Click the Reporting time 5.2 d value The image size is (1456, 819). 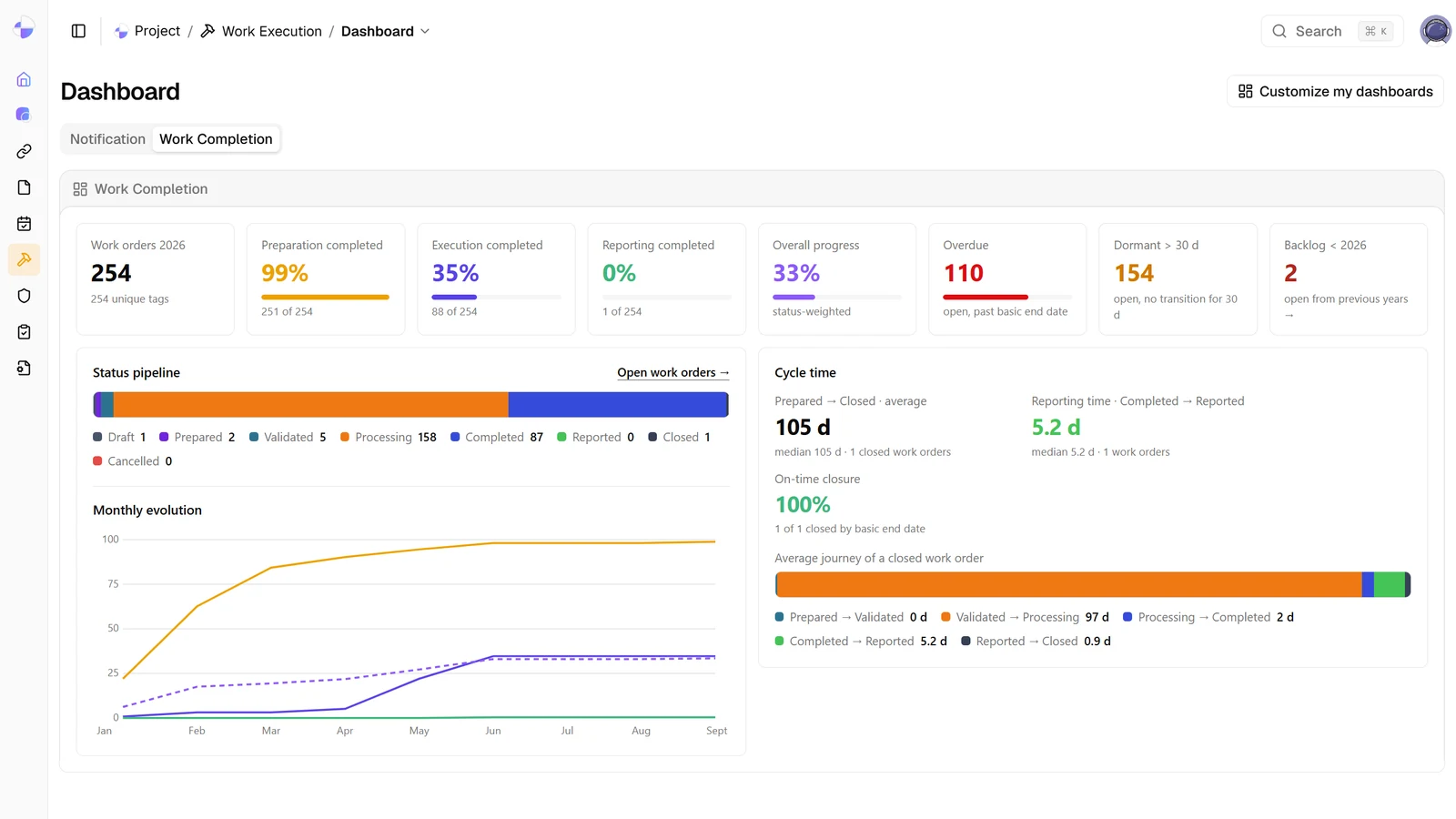click(1056, 427)
